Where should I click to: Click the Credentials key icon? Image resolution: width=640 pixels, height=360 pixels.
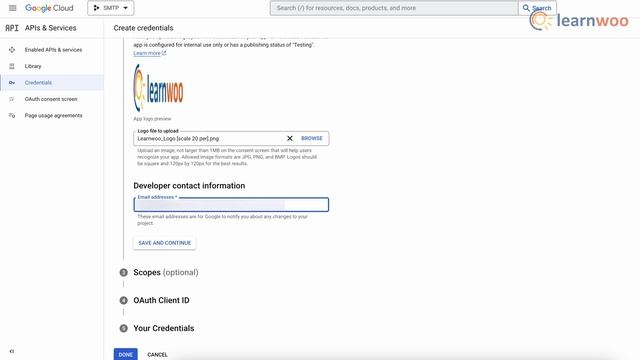pyautogui.click(x=12, y=82)
